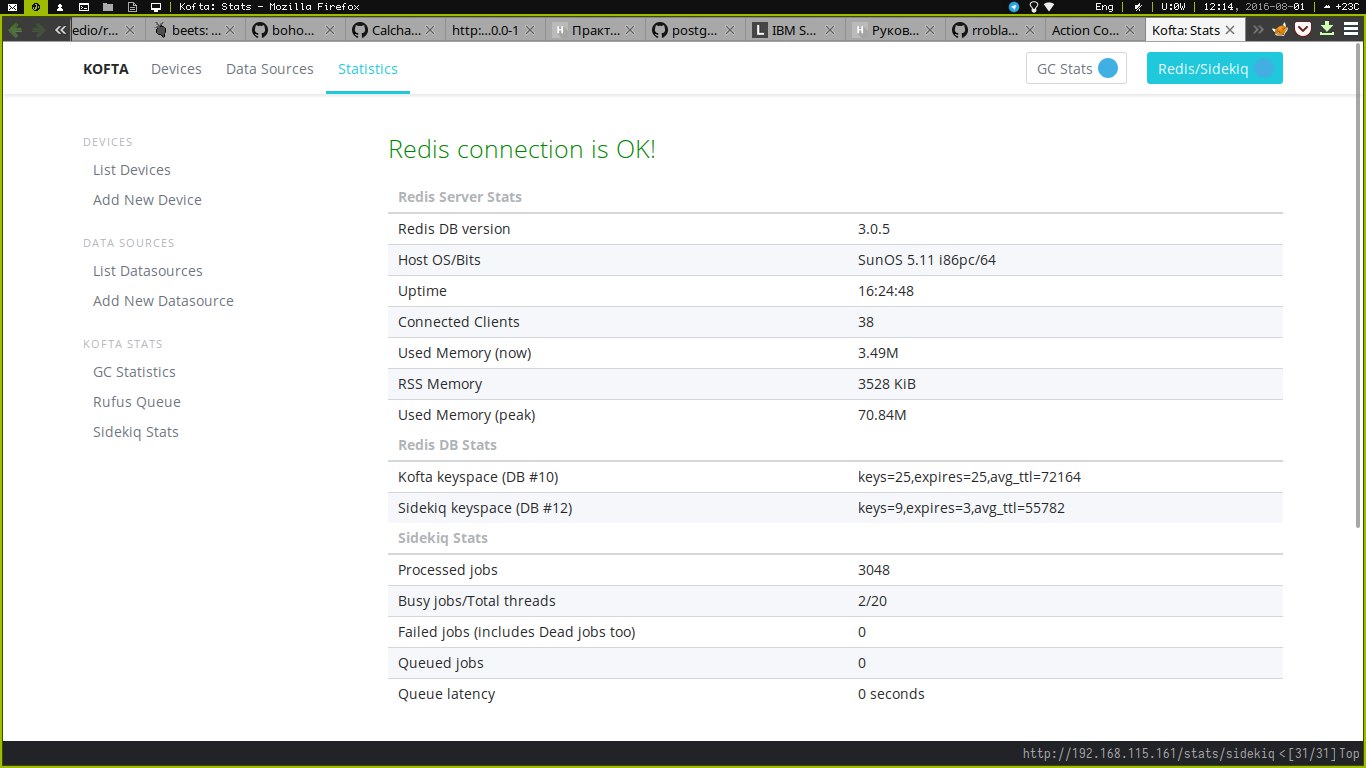Open Add New Datasource in sidebar
The width and height of the screenshot is (1366, 768).
[x=163, y=301]
